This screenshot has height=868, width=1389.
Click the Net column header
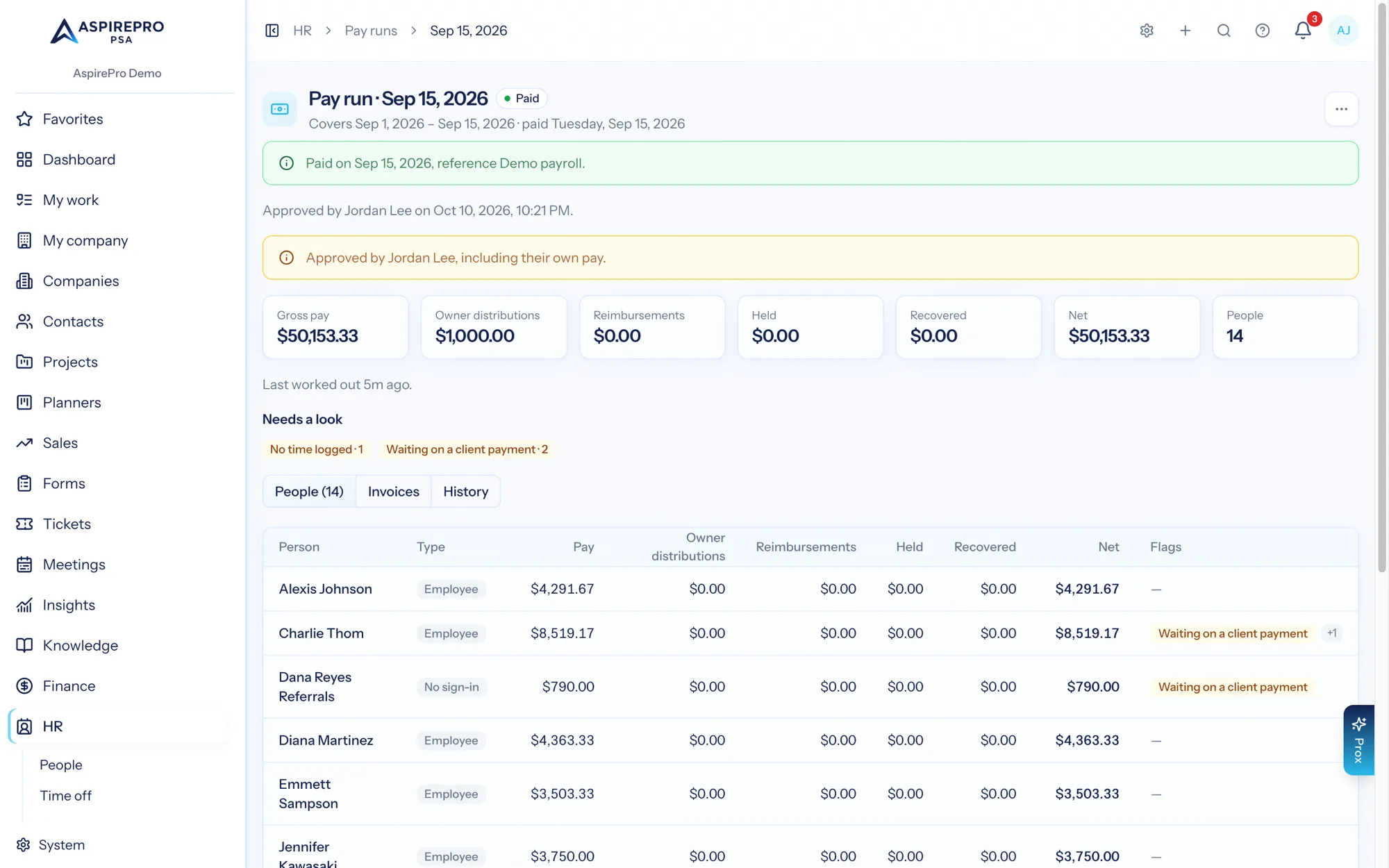1108,547
